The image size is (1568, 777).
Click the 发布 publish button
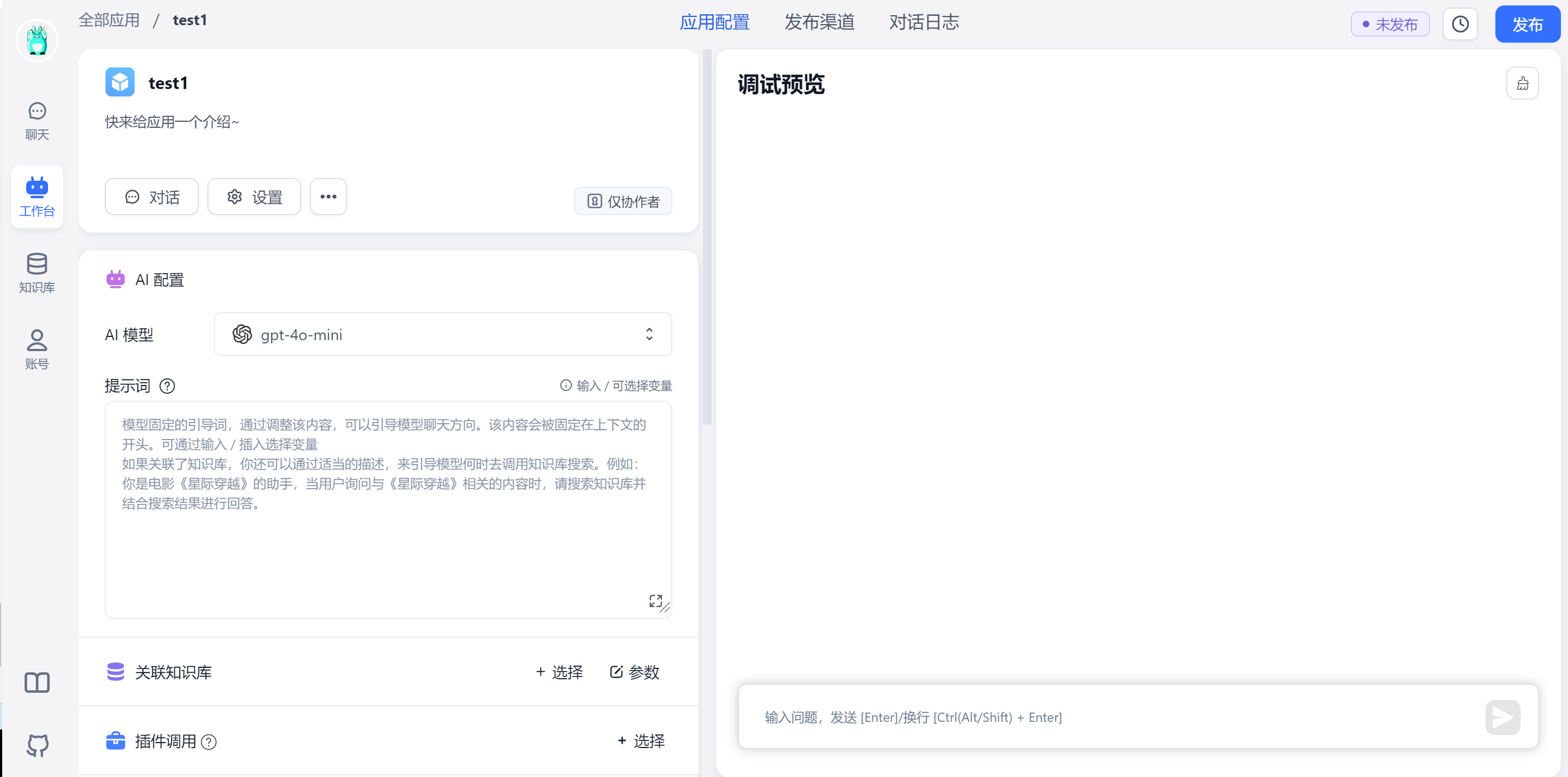coord(1527,25)
